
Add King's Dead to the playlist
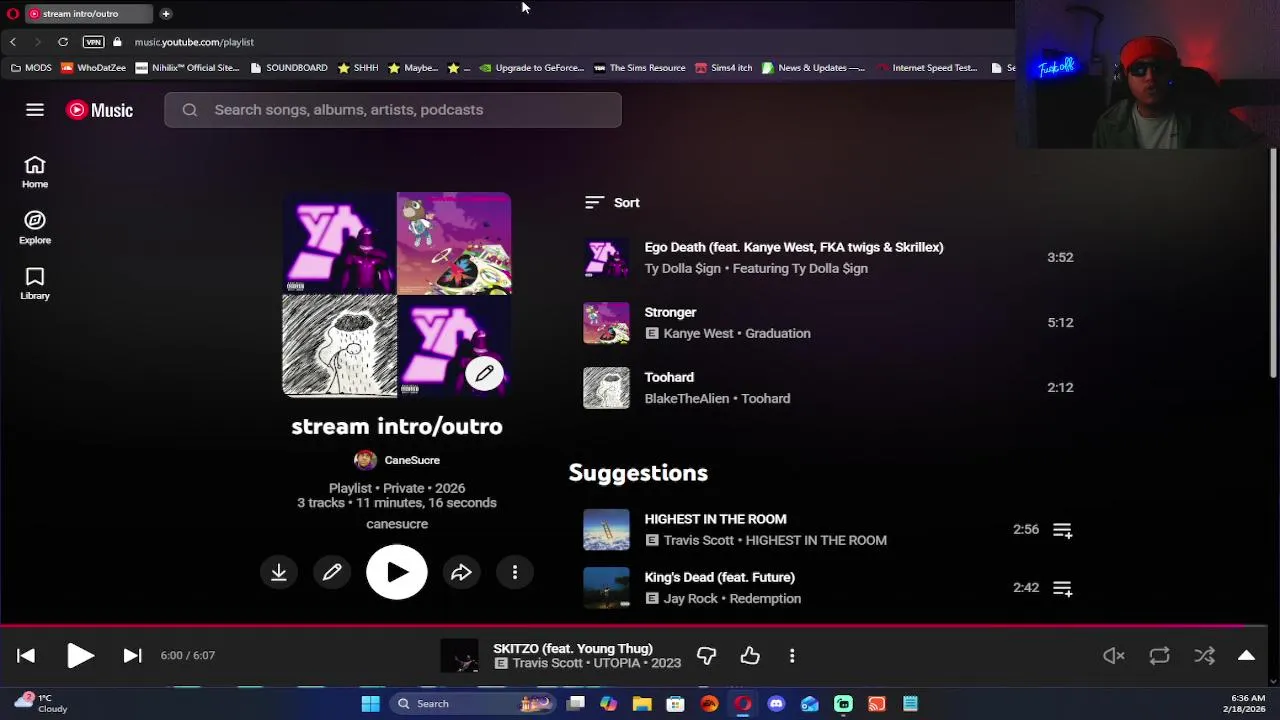1062,588
